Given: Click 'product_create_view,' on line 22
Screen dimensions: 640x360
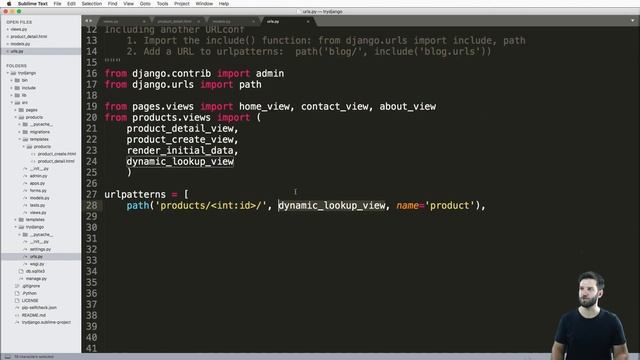Looking at the screenshot, I should (x=182, y=140).
